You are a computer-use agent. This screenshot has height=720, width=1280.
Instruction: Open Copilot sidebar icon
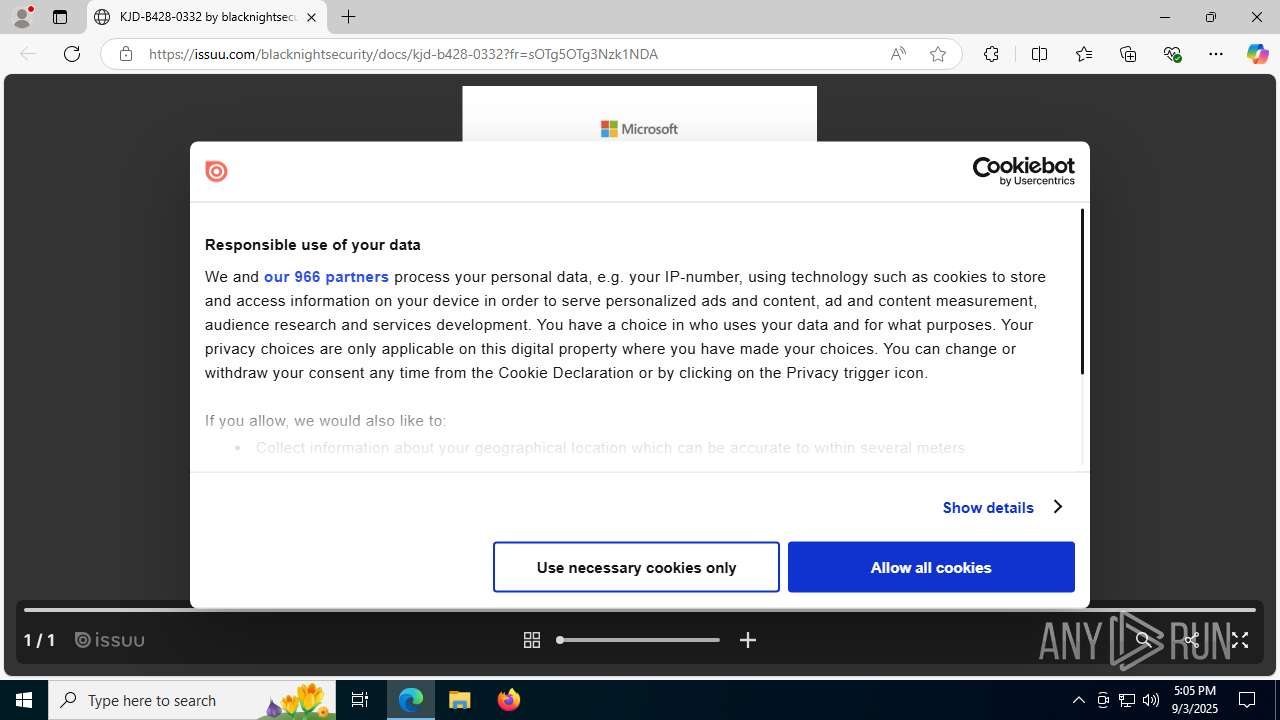(x=1257, y=54)
